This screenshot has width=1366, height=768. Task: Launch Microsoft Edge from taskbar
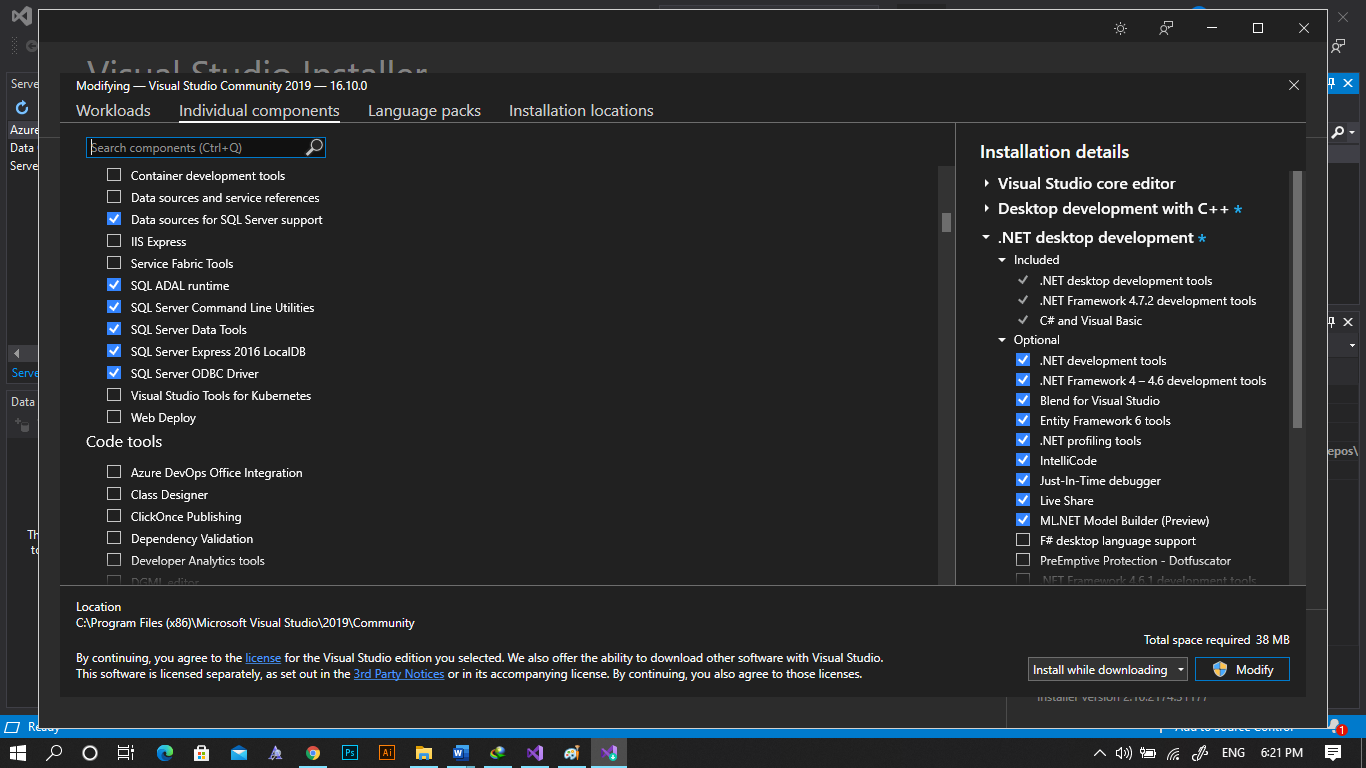point(165,753)
